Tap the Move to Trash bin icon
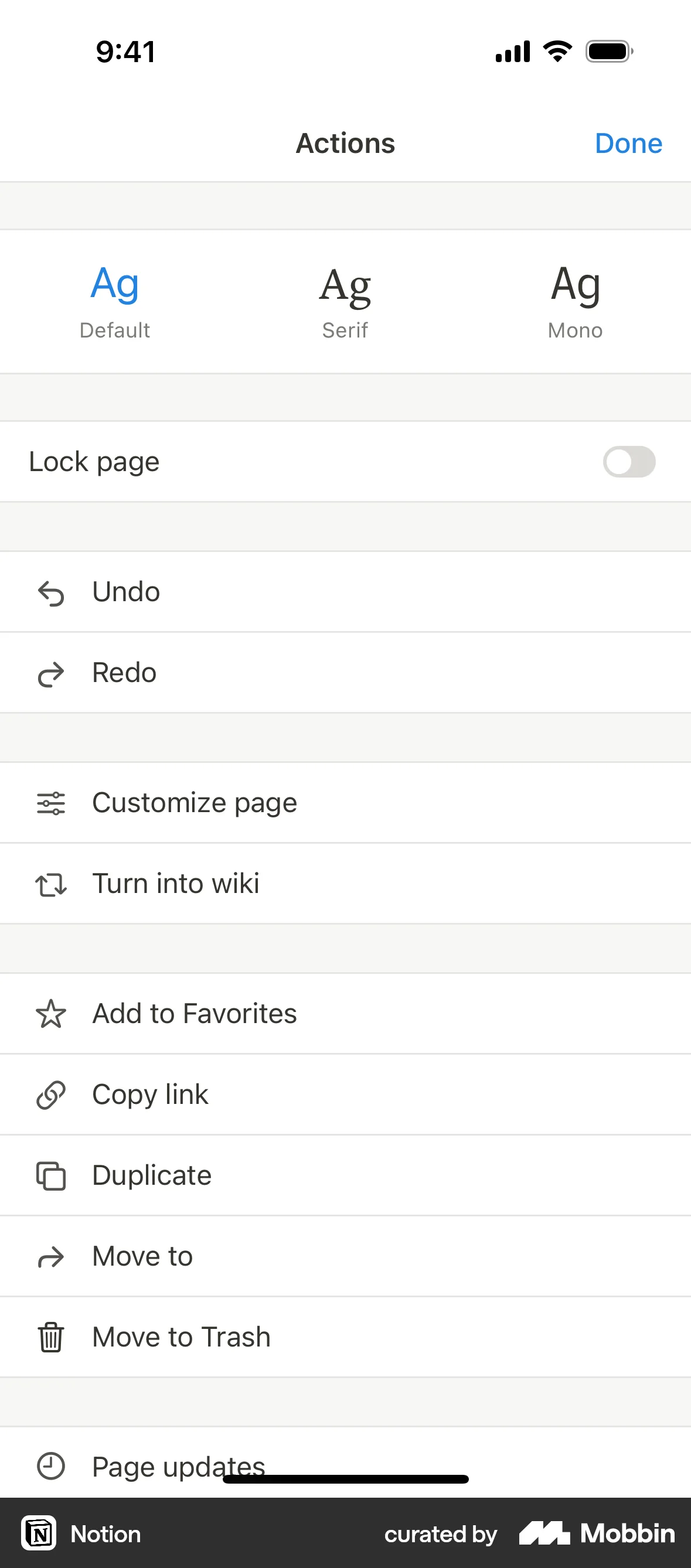The height and width of the screenshot is (1568, 691). [x=50, y=1337]
